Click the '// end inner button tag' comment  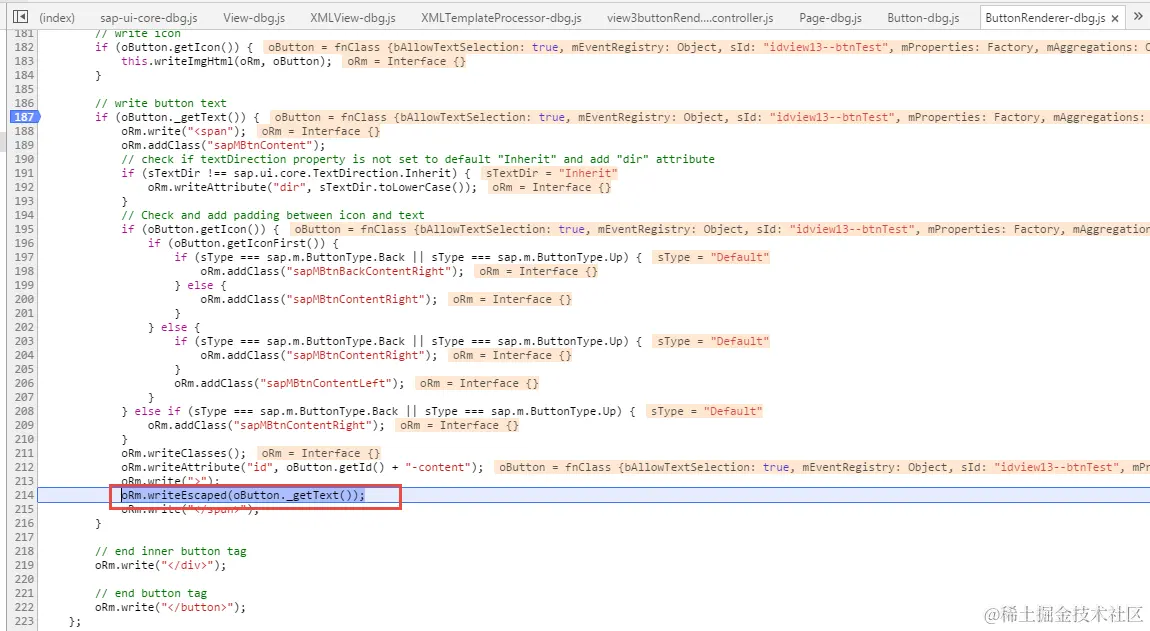170,552
